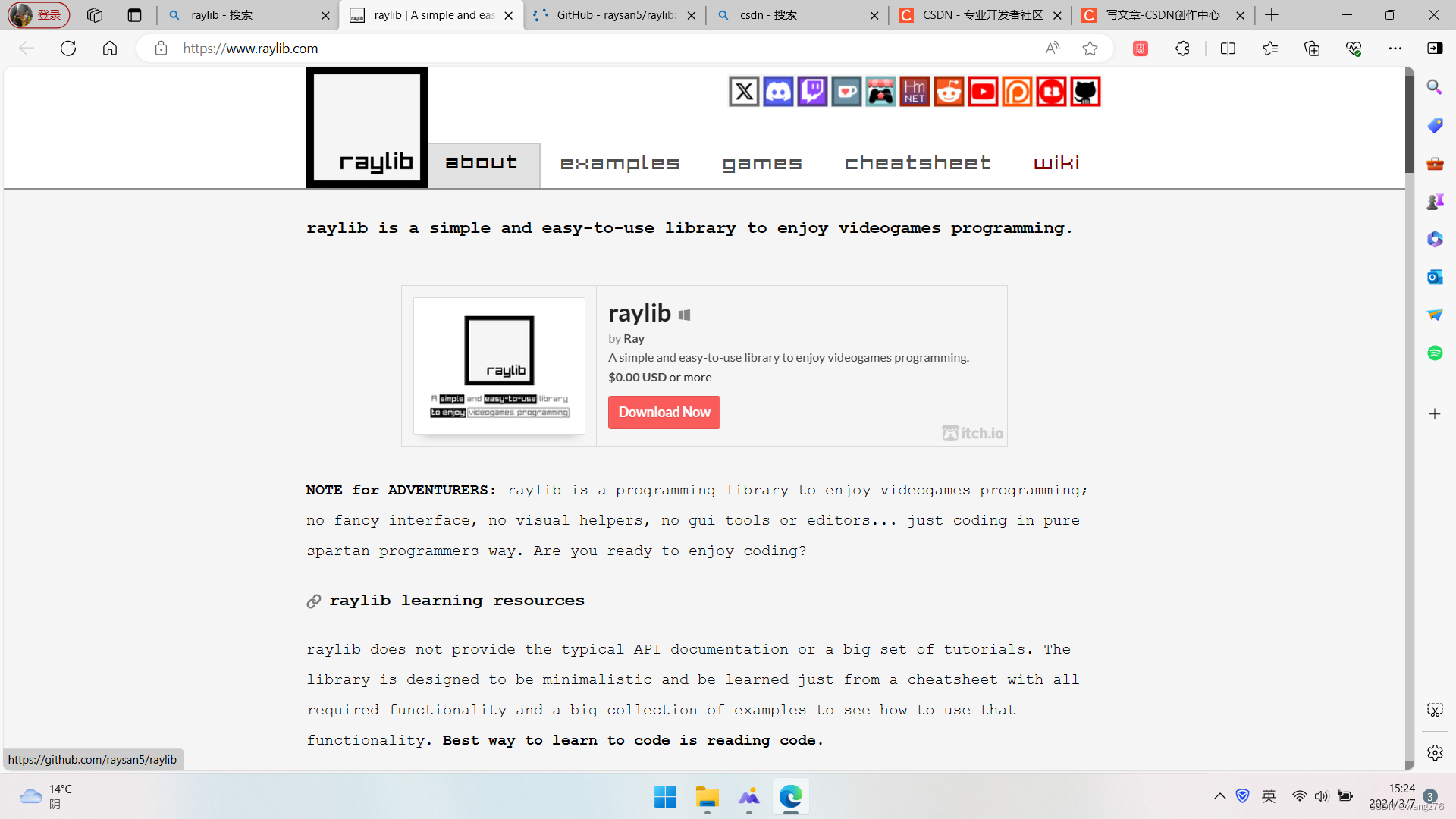Open the Ko-fi donation icon
This screenshot has height=819, width=1456.
(846, 91)
